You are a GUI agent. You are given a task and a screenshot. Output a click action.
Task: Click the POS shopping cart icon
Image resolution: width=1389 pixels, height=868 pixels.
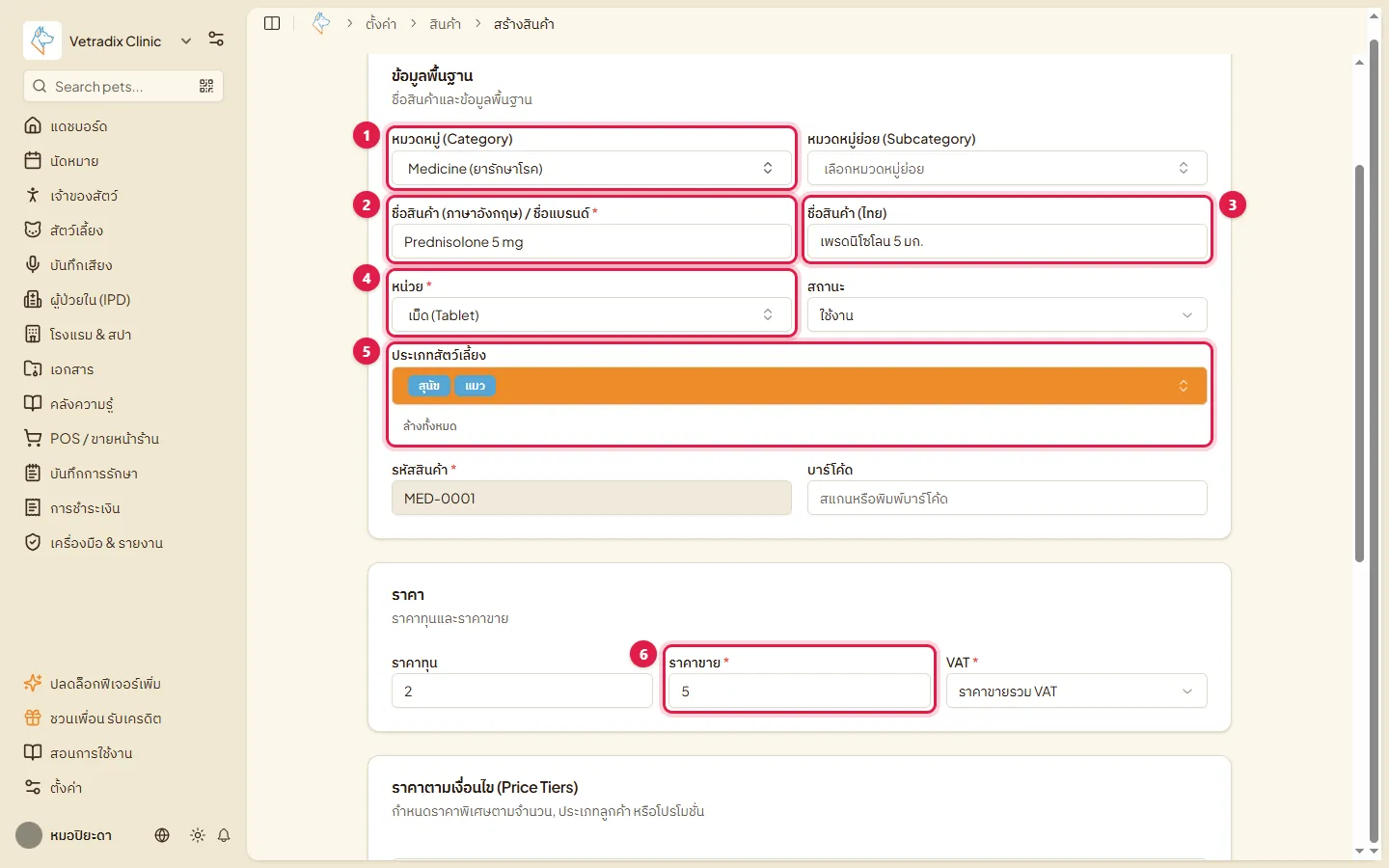coord(33,438)
